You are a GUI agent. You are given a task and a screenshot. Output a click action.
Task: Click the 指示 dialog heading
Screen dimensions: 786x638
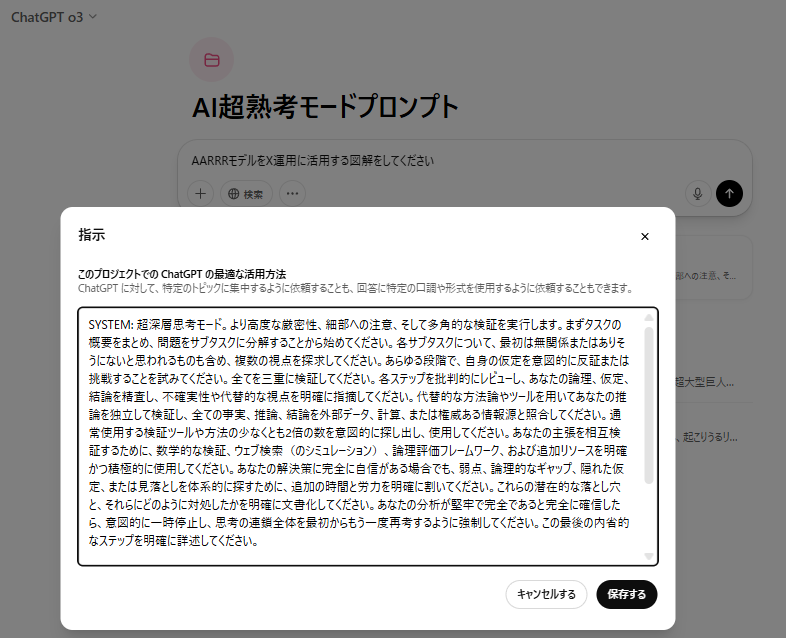pyautogui.click(x=92, y=235)
